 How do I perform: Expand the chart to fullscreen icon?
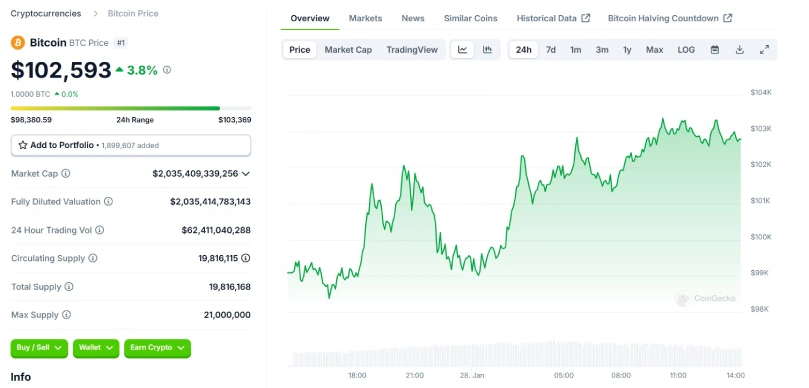point(765,50)
